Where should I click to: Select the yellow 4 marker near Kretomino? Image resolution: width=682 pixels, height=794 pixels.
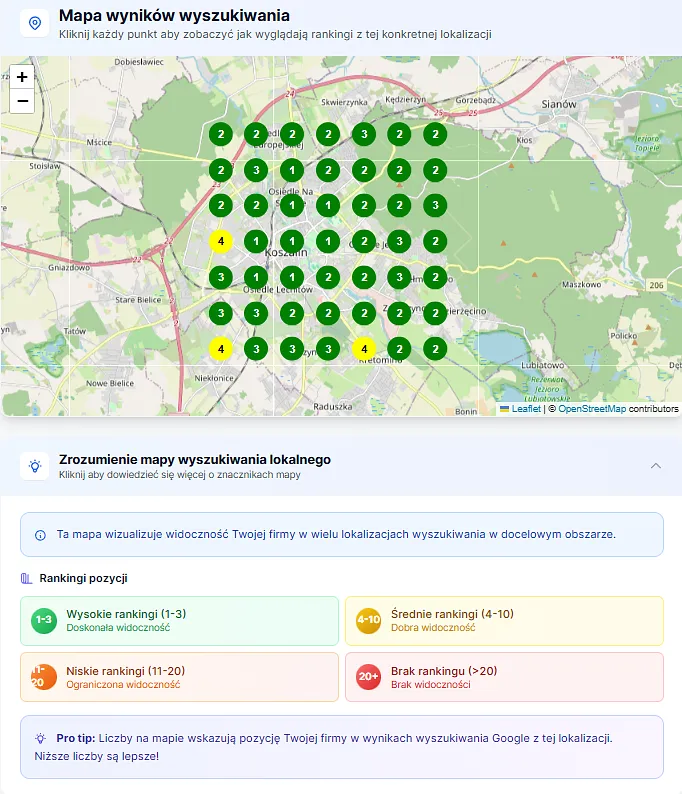coord(364,349)
